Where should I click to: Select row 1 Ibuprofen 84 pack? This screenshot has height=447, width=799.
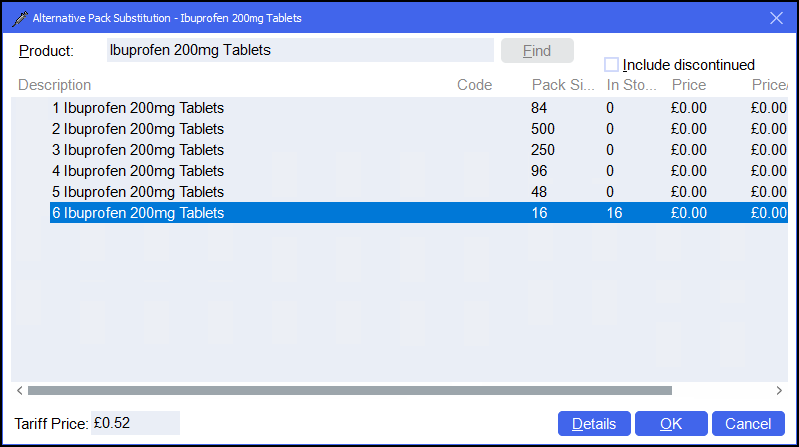pos(138,108)
